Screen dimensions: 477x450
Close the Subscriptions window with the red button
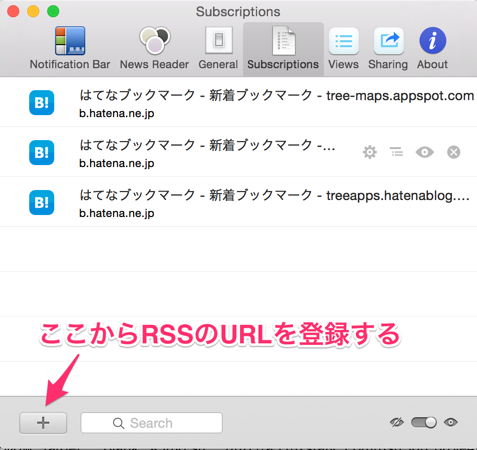(x=13, y=11)
